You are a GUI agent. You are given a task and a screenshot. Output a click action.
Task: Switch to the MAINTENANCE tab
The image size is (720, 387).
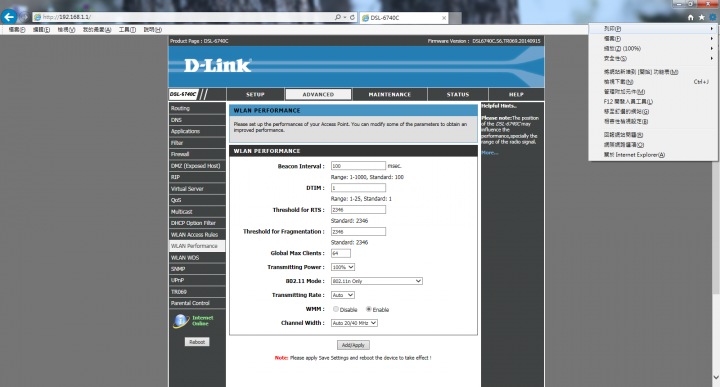pos(390,95)
